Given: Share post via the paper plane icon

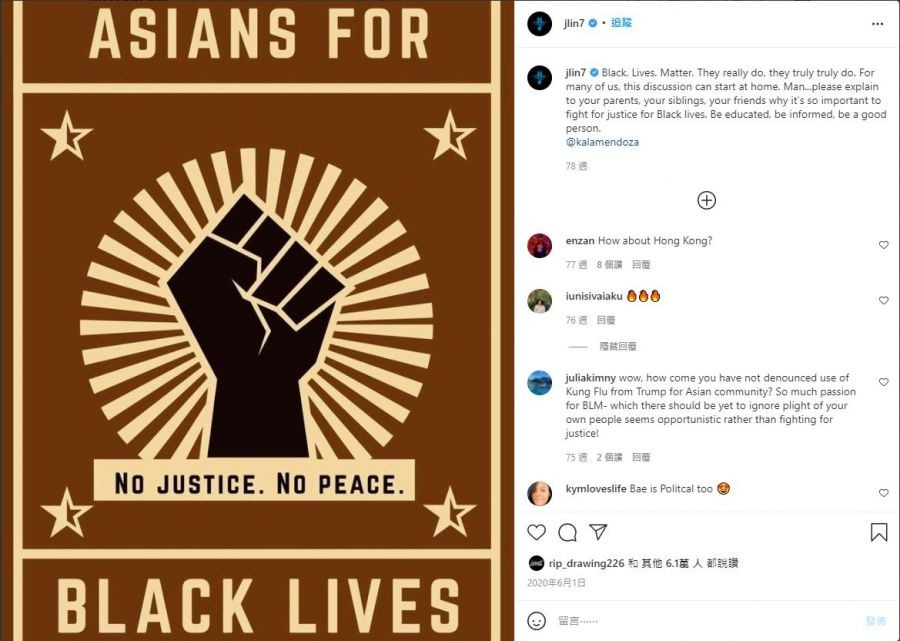Looking at the screenshot, I should [x=598, y=532].
